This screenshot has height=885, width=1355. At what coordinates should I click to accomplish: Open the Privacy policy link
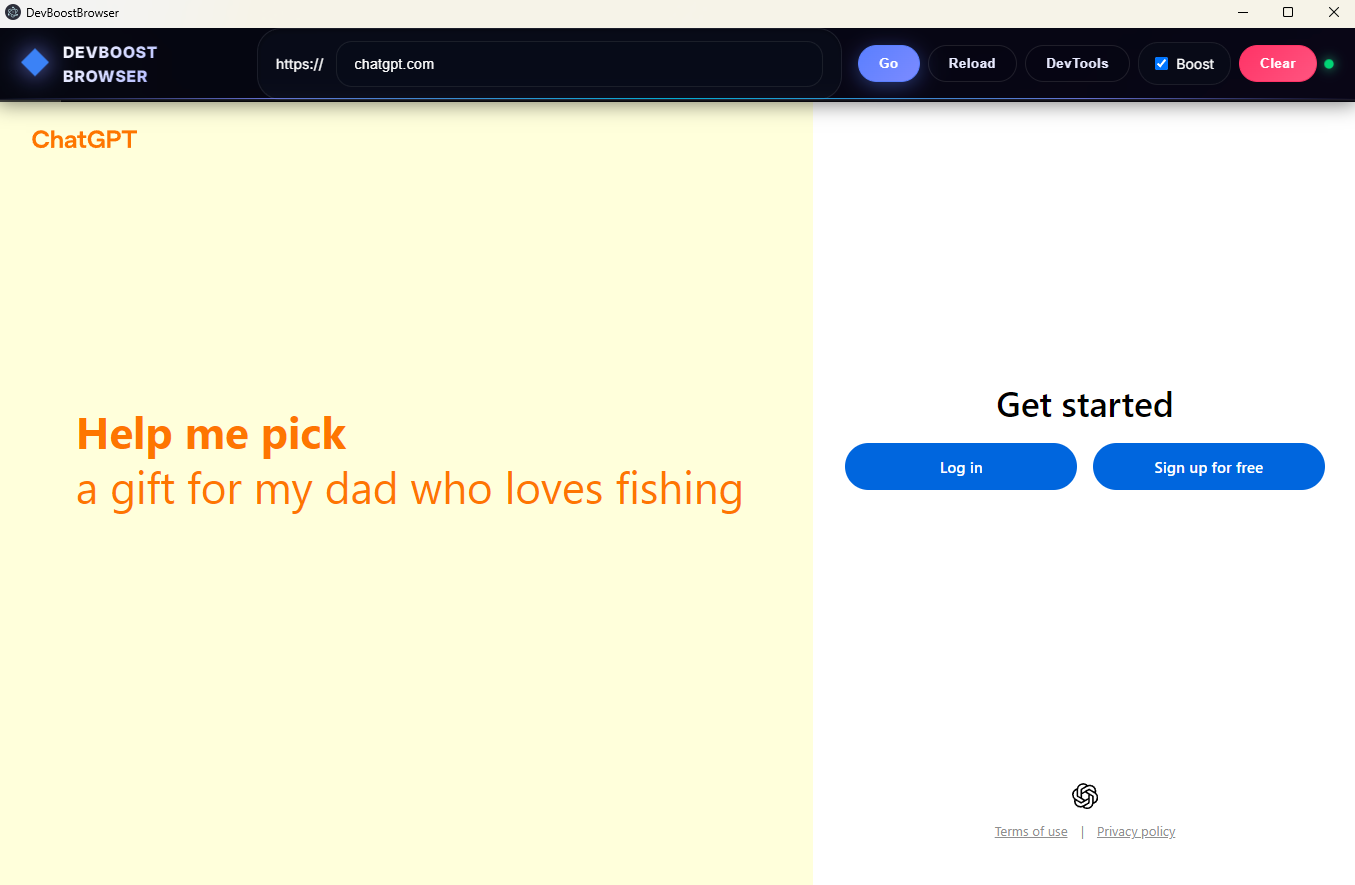click(x=1136, y=832)
